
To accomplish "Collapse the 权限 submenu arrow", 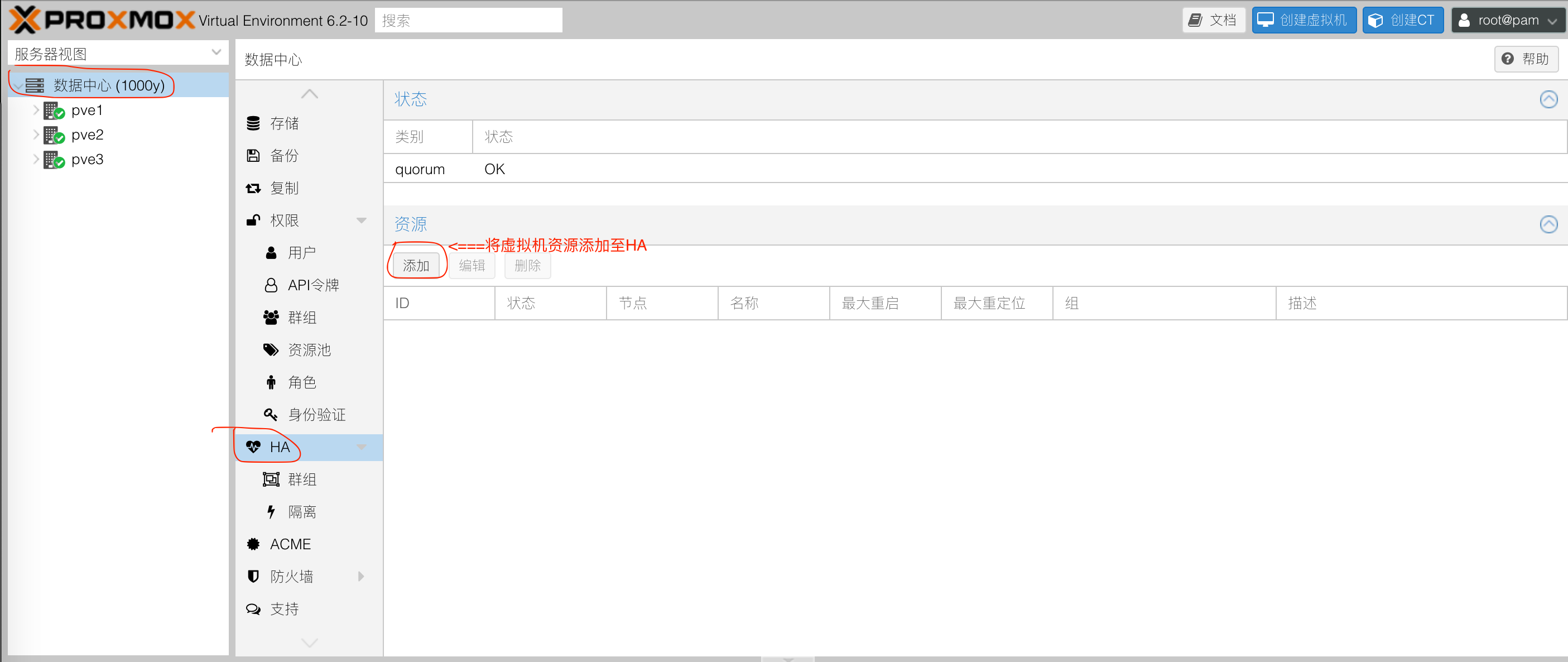I will pos(361,220).
